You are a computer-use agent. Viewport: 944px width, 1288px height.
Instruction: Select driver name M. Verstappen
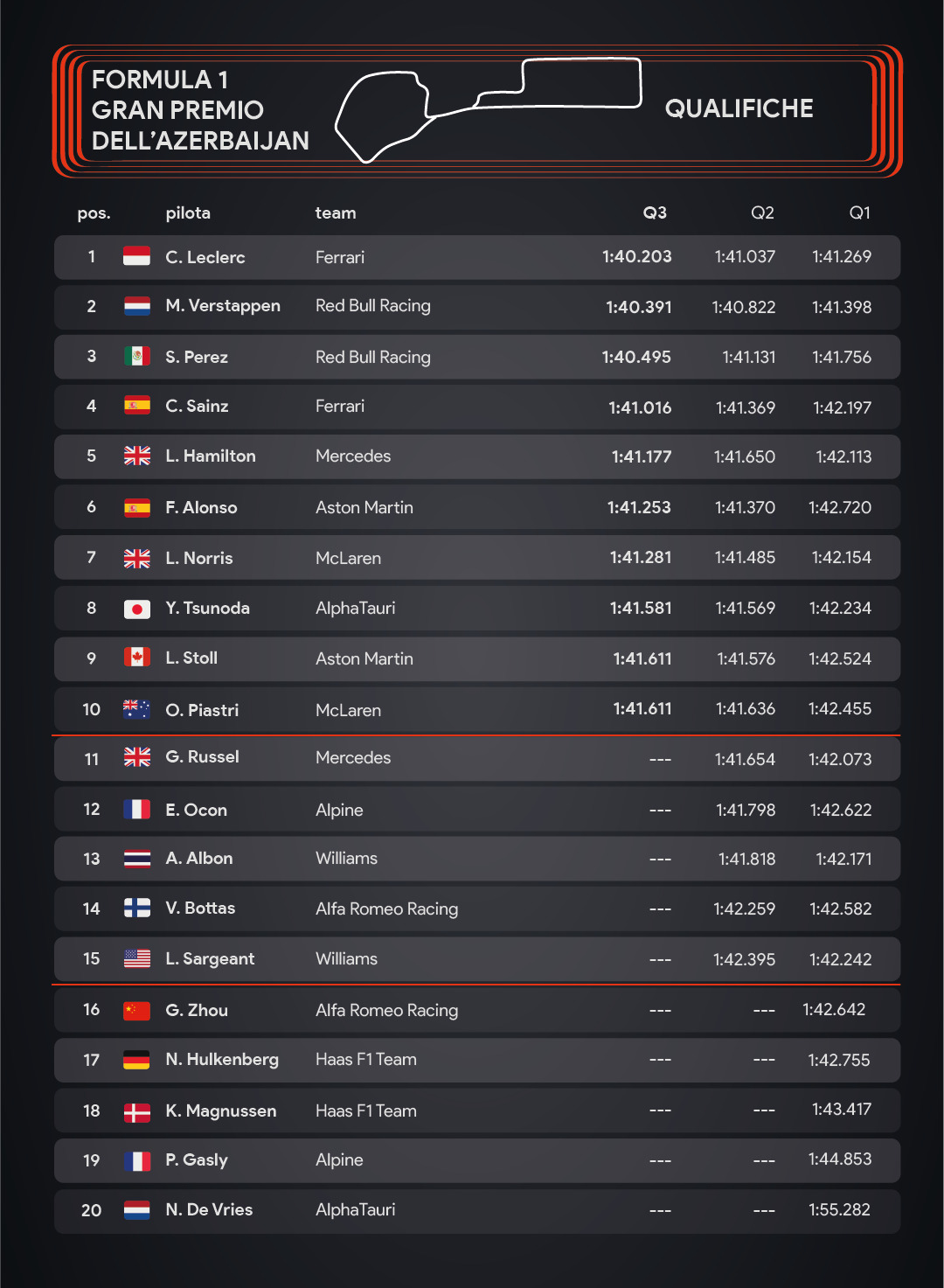tap(223, 306)
